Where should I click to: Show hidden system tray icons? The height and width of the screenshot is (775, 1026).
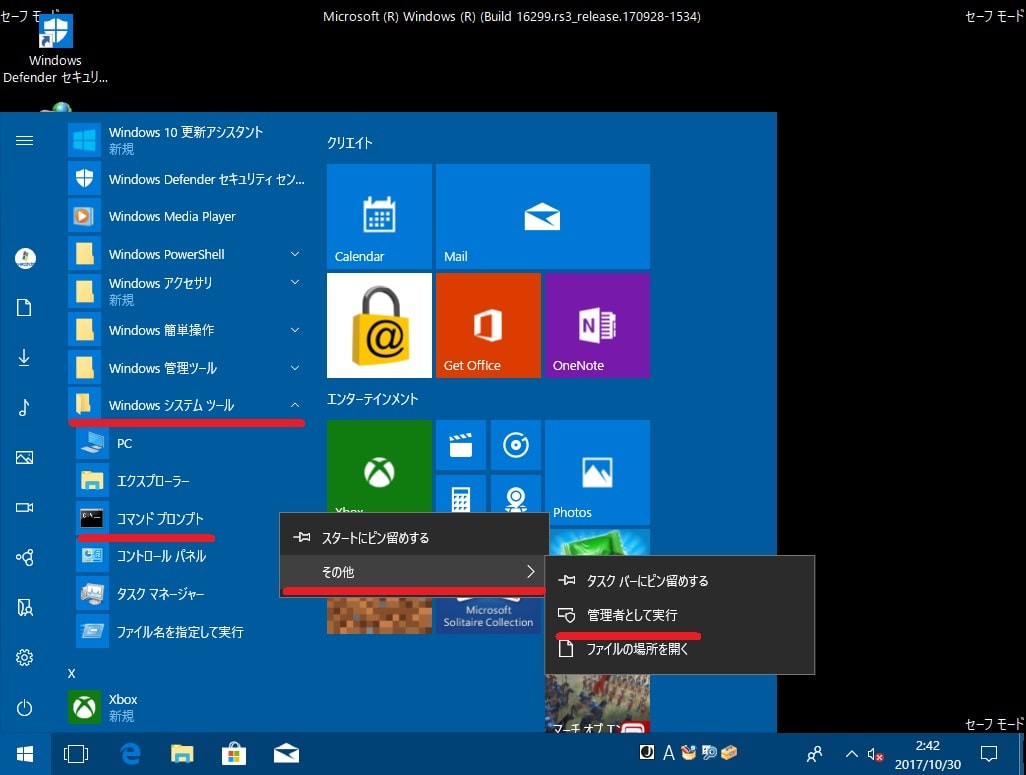coord(851,754)
